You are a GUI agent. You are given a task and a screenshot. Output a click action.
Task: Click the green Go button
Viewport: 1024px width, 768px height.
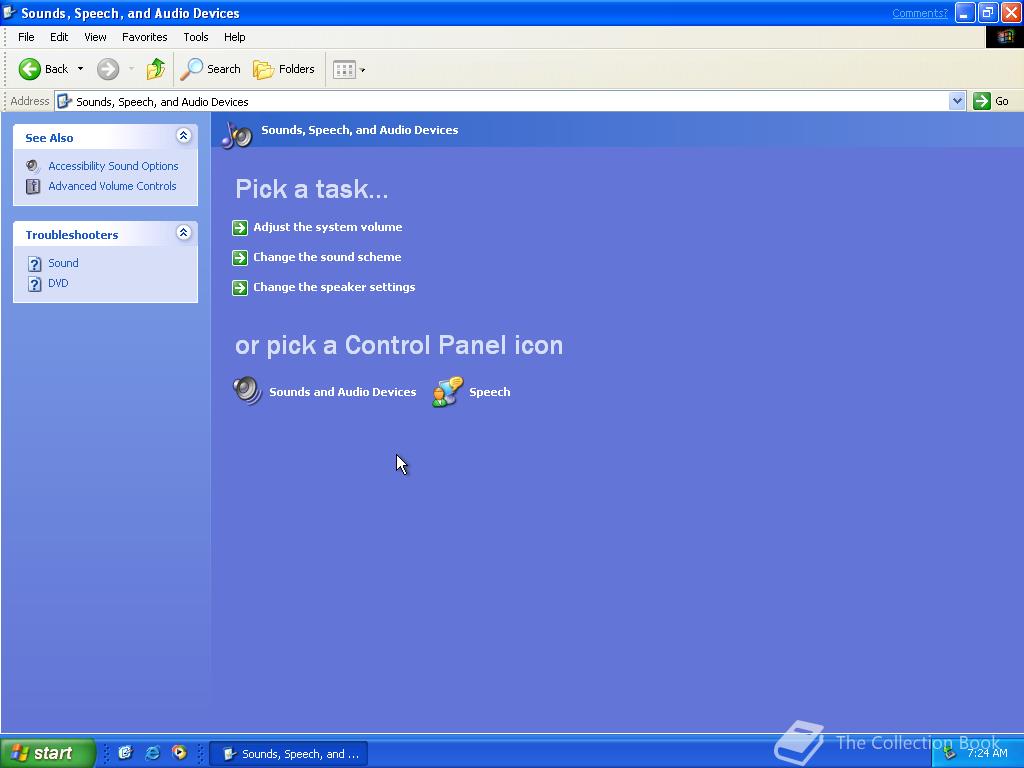click(x=991, y=101)
